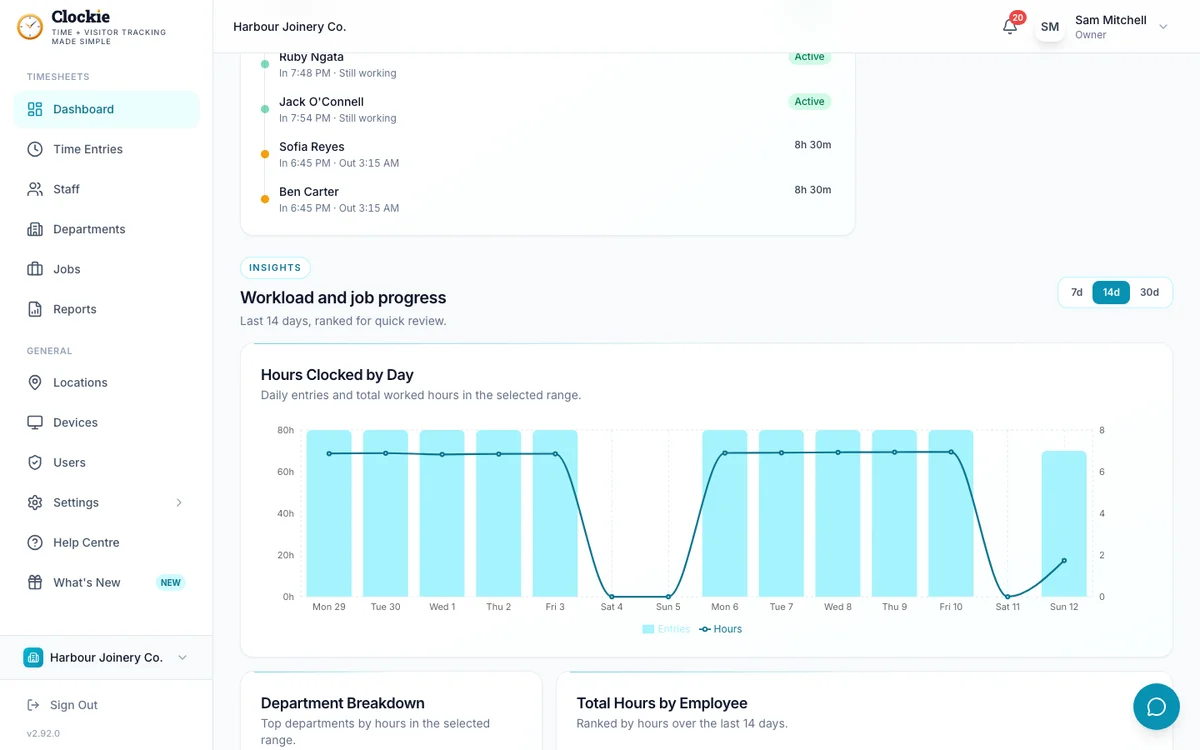
Task: Click Sofia Reyes activity entry
Action: click(547, 154)
